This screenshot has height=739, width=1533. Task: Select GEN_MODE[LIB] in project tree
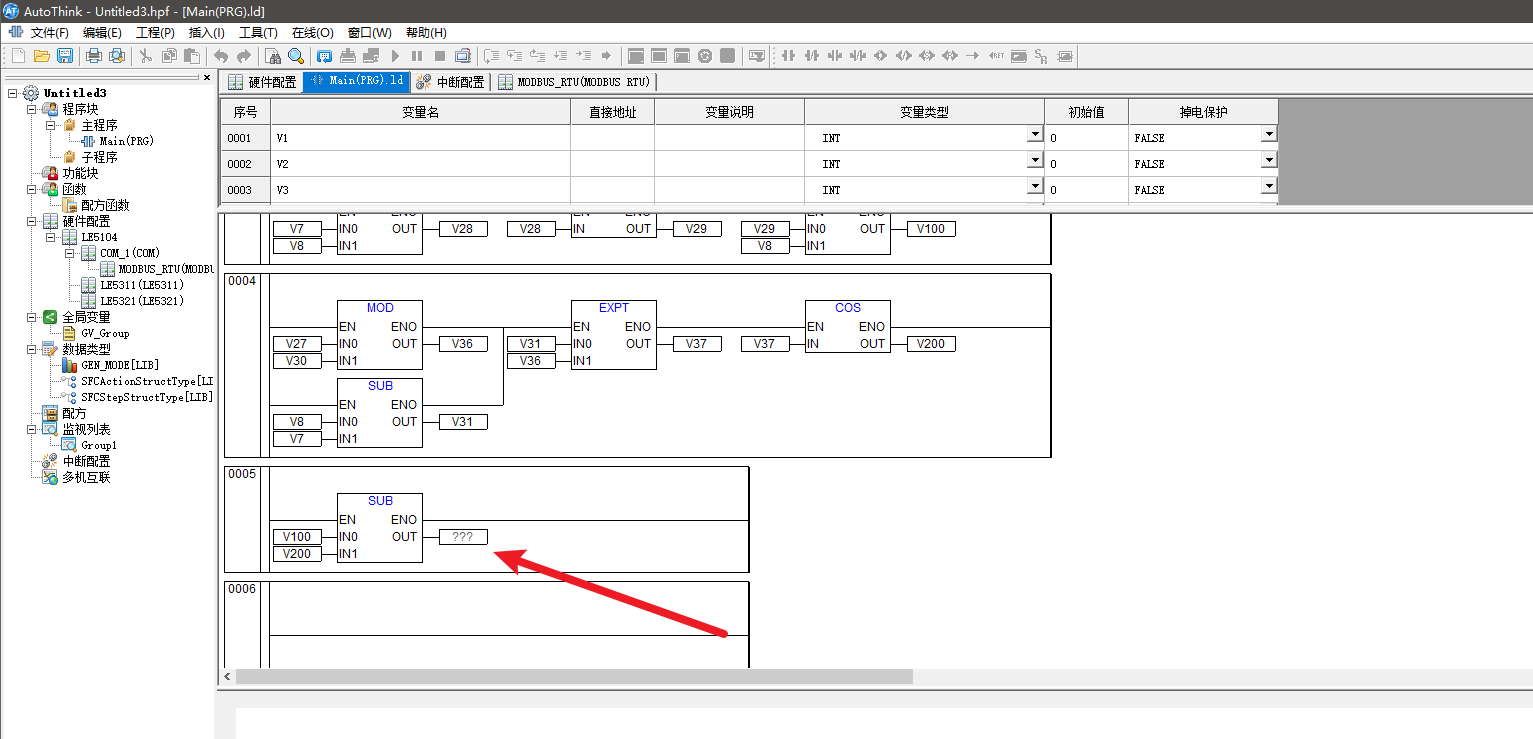pos(120,365)
